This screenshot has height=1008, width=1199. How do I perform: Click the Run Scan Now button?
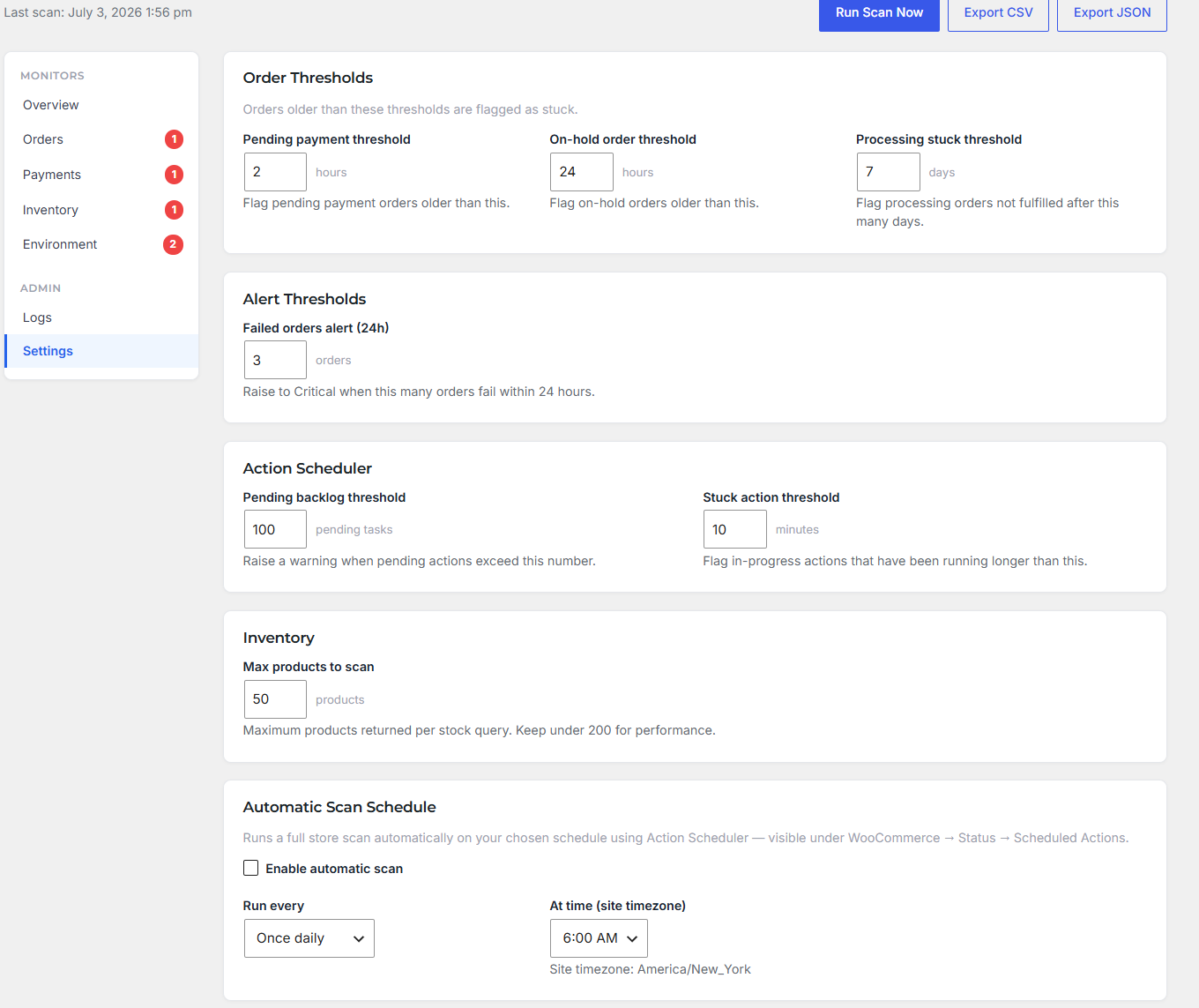tap(879, 13)
